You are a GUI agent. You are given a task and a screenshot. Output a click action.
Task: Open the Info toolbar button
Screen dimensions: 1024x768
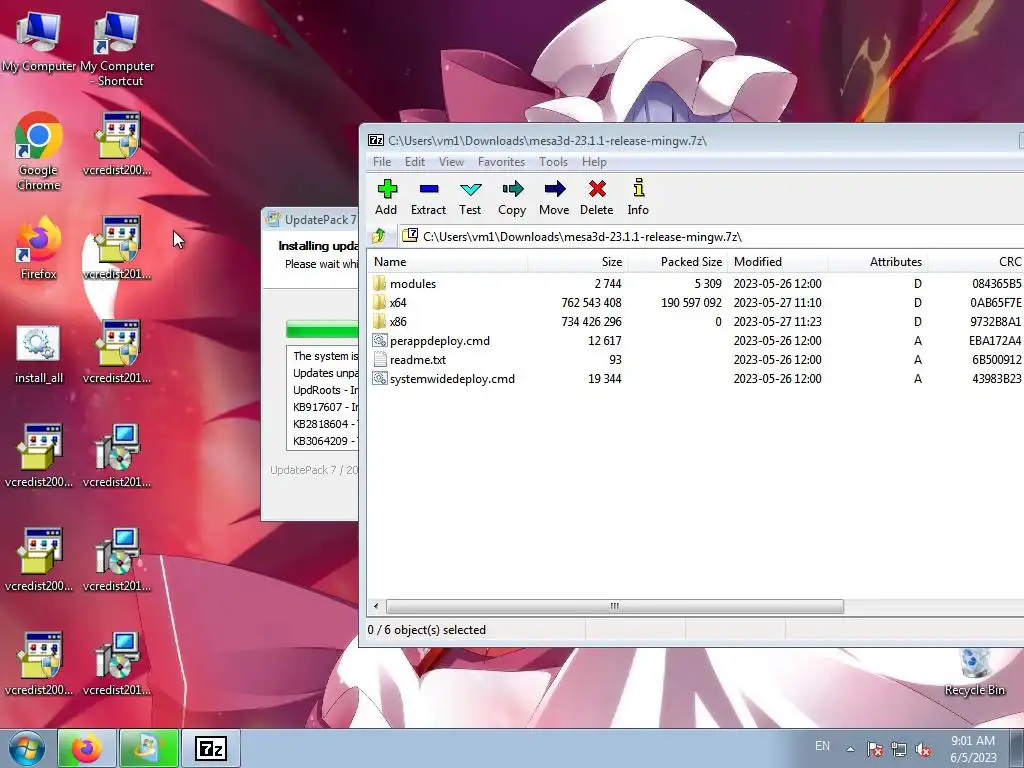[x=638, y=197]
